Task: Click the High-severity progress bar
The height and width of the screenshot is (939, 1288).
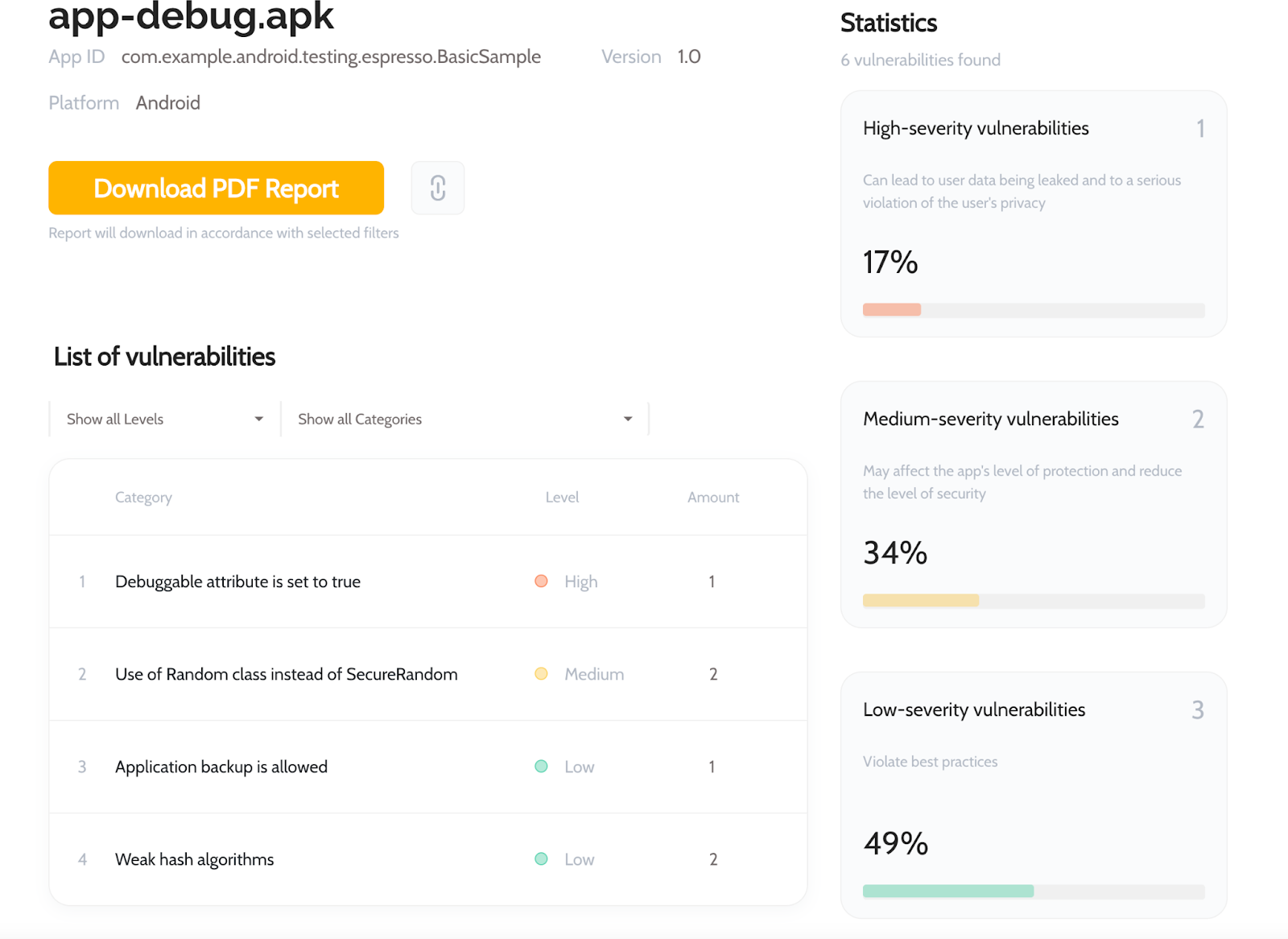Action: (1034, 310)
